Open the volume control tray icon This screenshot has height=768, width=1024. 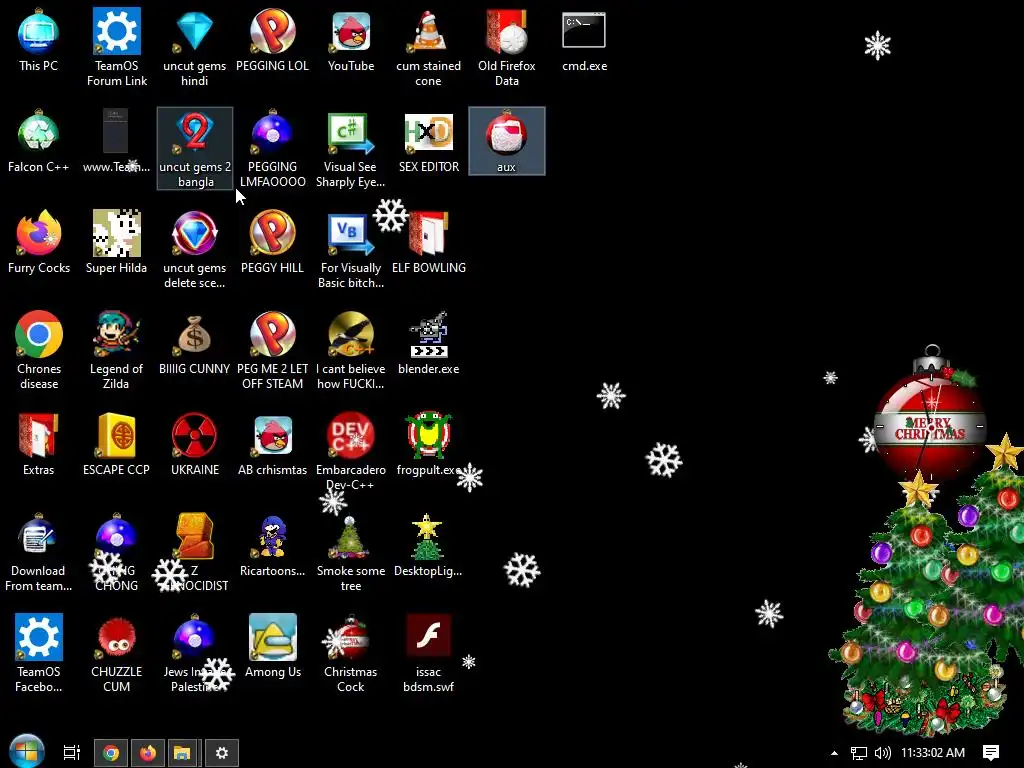[x=882, y=753]
